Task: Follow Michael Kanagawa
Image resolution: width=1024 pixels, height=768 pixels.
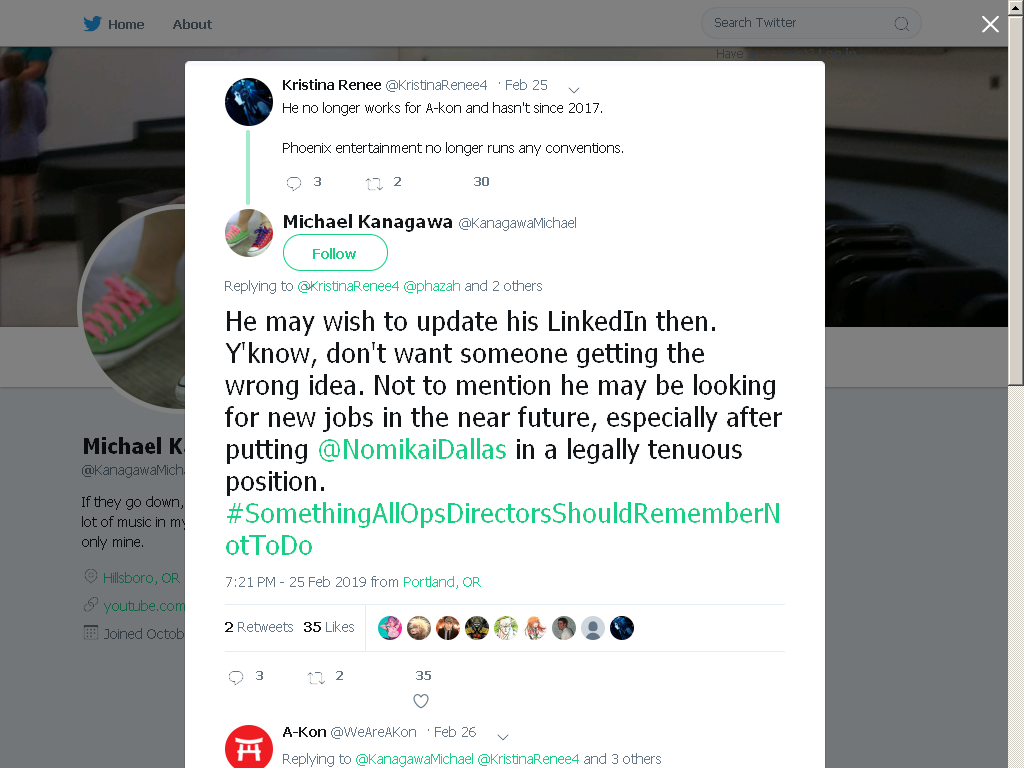Action: tap(335, 253)
